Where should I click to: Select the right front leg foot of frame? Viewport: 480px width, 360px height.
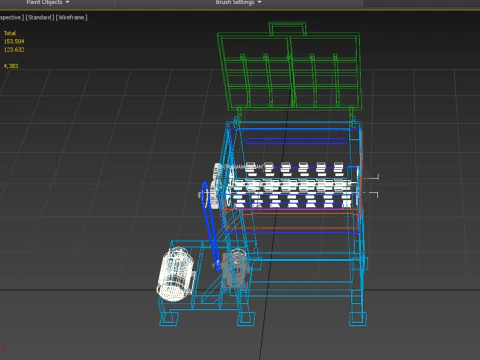click(358, 319)
